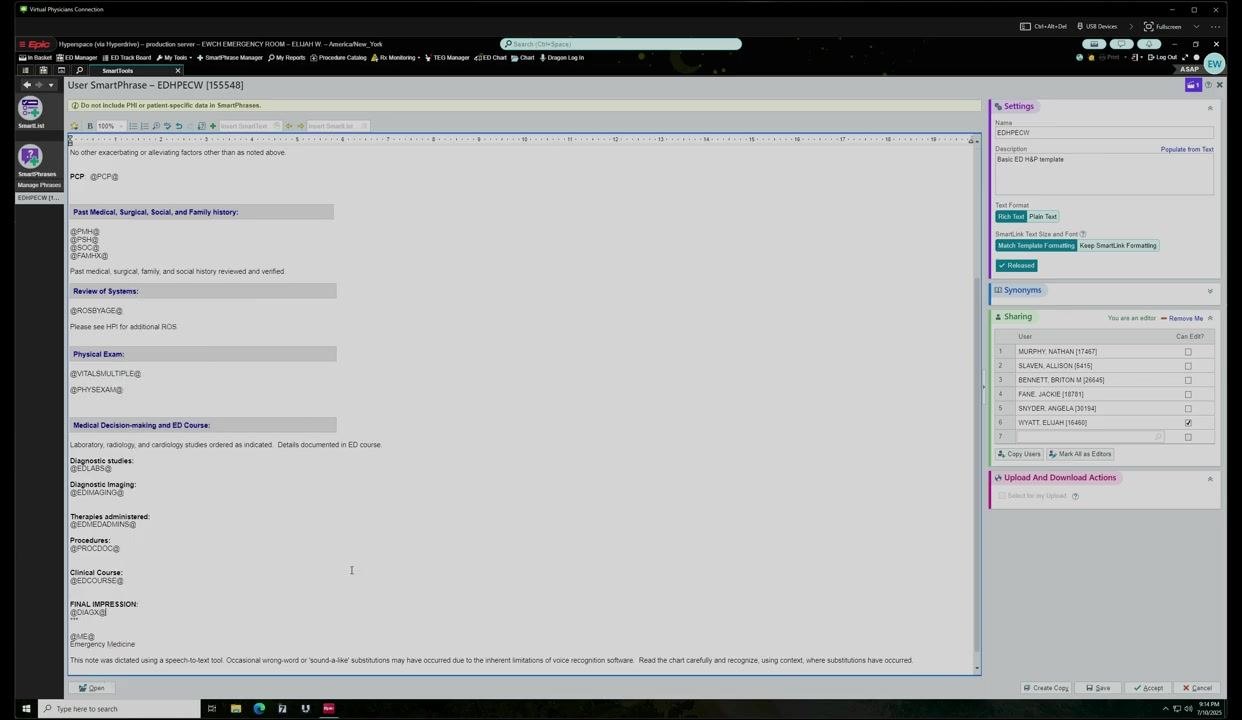Open My Reports
The height and width of the screenshot is (720, 1242).
coord(287,58)
